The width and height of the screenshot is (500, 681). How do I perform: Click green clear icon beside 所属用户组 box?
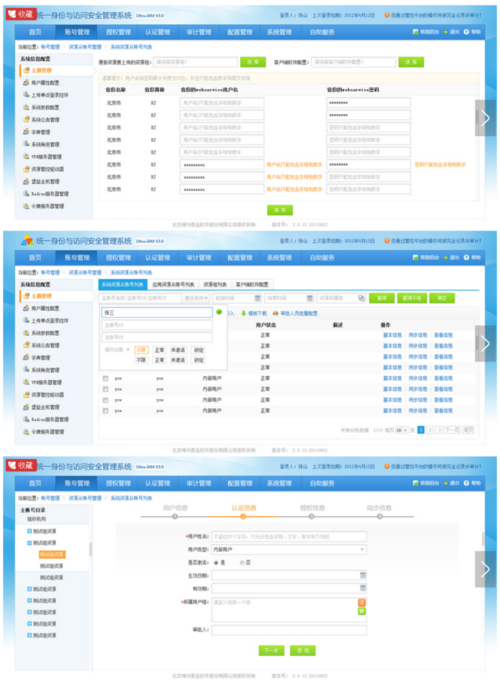pyautogui.click(x=361, y=611)
